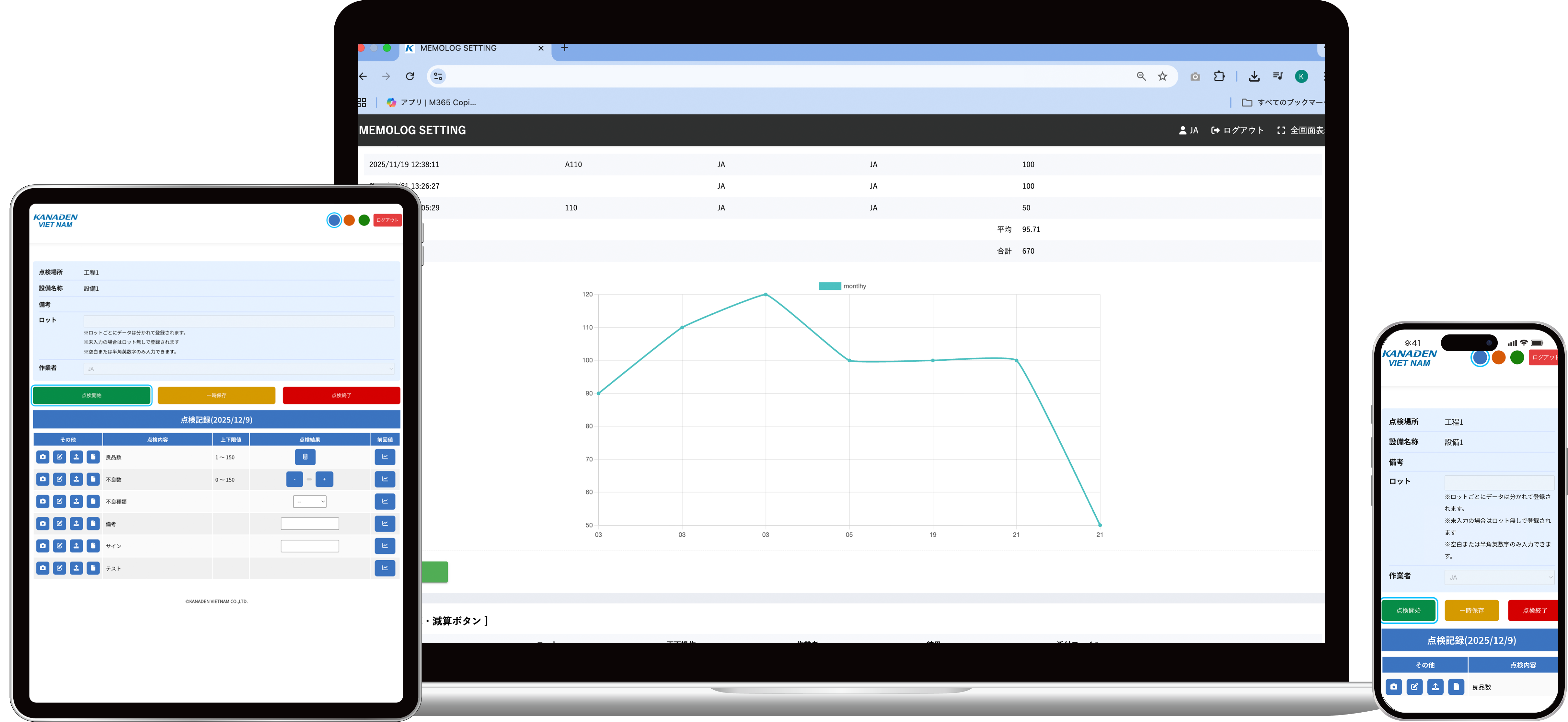Show the previous-value chart for the tablet's テスト row
1568x722 pixels.
click(385, 568)
